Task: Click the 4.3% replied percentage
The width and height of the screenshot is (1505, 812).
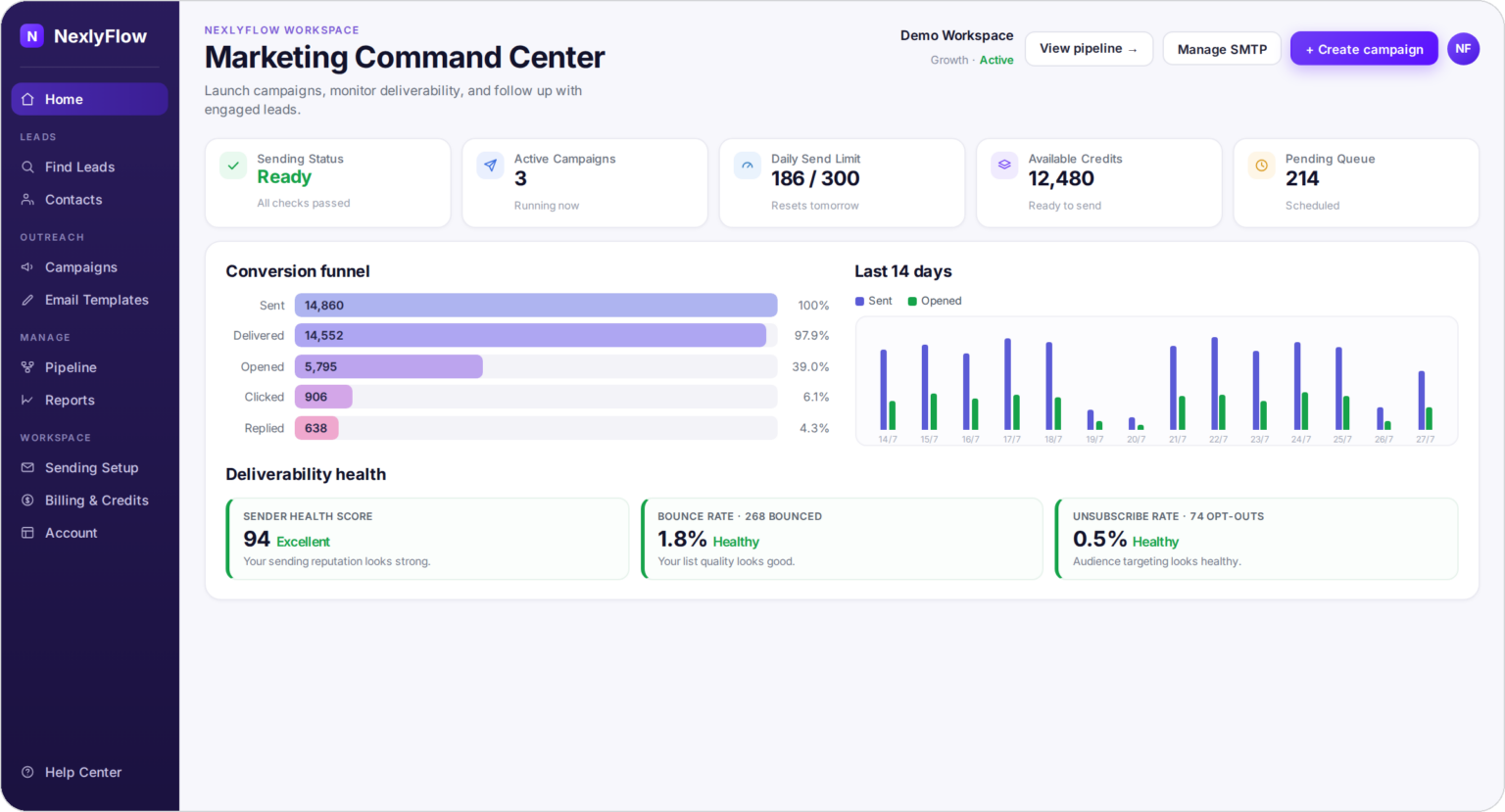Action: (814, 428)
